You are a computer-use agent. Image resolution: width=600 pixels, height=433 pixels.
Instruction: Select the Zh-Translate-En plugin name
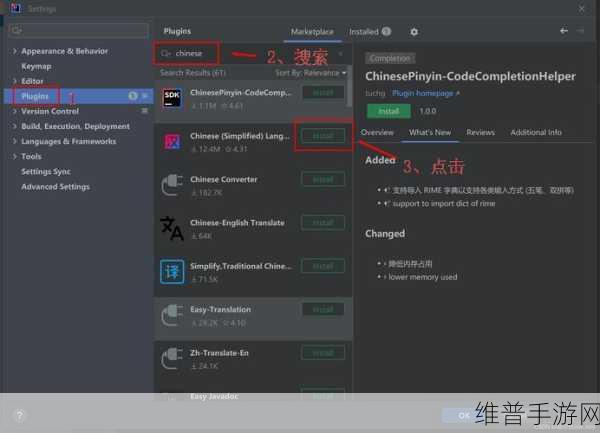point(219,353)
